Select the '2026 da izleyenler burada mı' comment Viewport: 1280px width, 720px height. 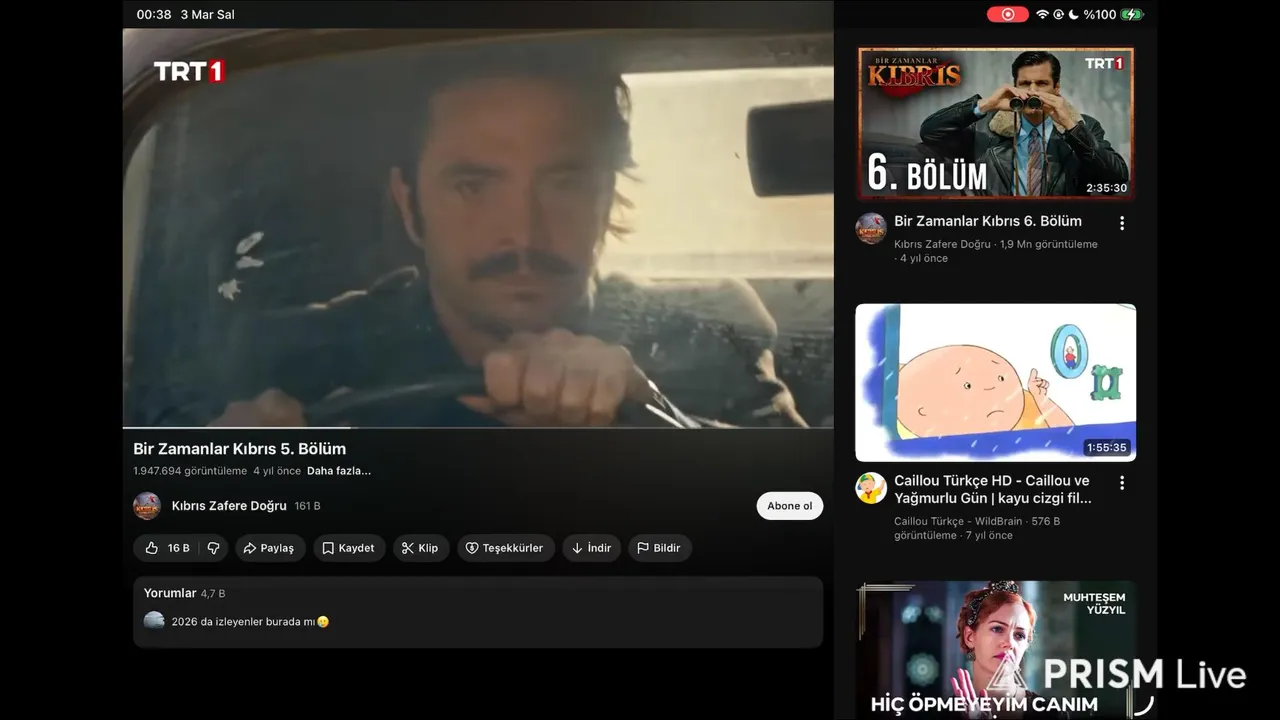tap(250, 621)
